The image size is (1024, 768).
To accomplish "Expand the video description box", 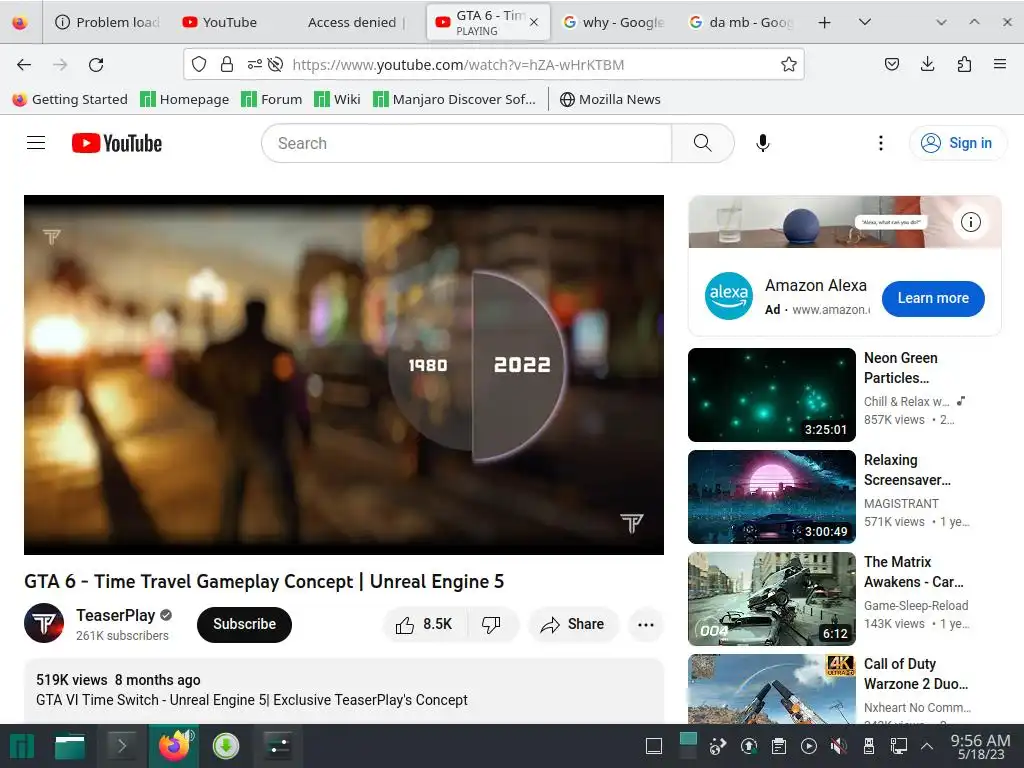I will tap(344, 690).
